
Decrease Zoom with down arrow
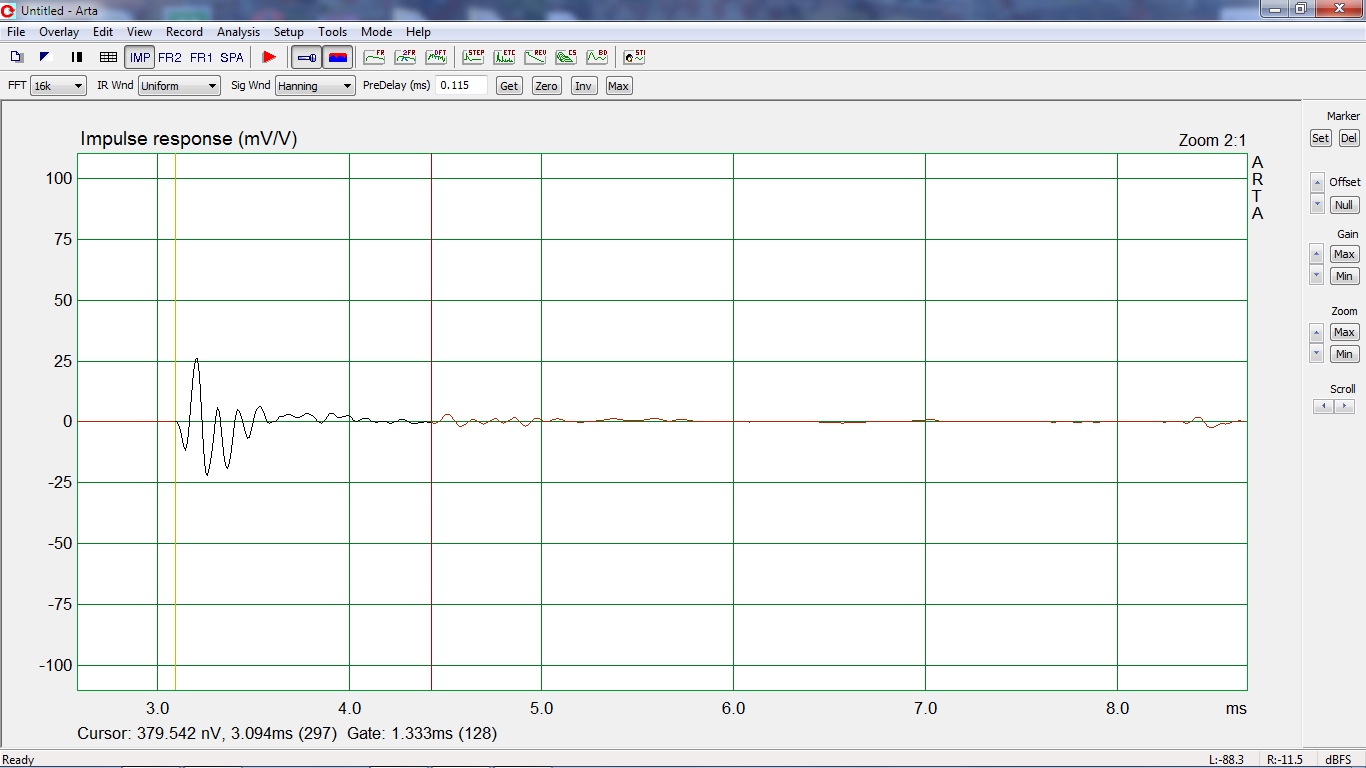click(1317, 353)
